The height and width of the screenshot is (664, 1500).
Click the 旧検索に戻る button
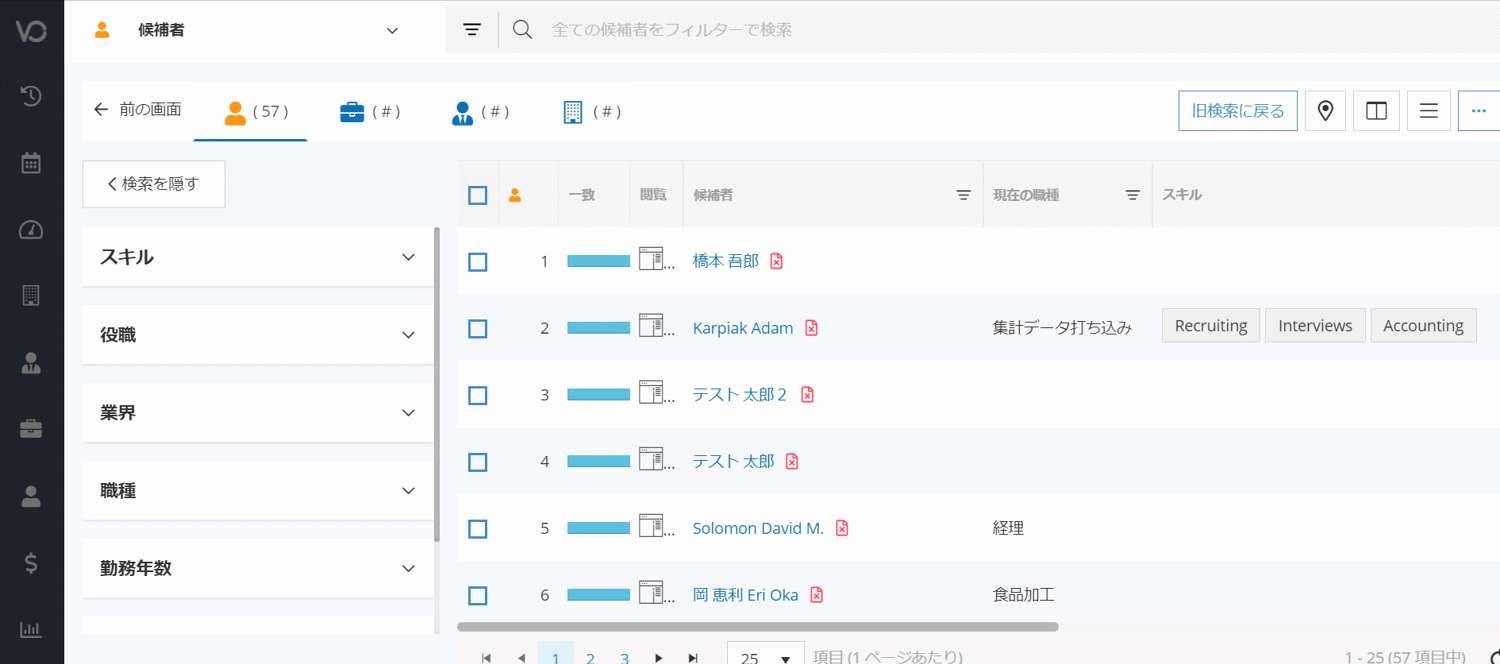click(x=1237, y=111)
